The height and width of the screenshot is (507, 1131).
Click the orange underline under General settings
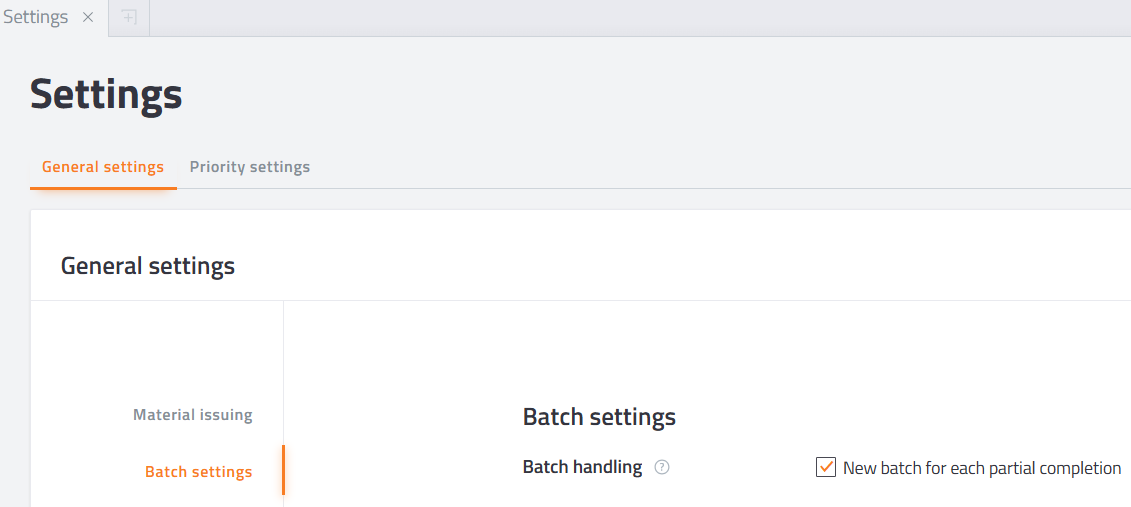click(103, 188)
